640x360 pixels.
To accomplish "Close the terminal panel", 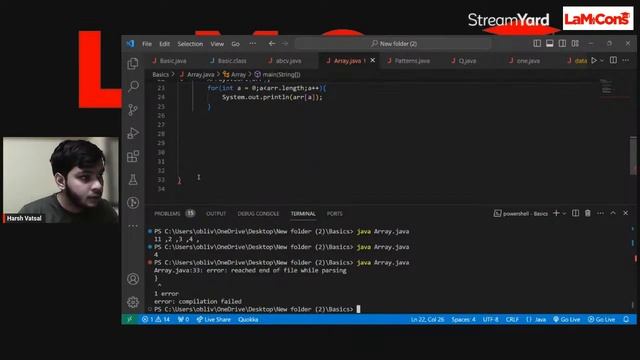I will [626, 213].
